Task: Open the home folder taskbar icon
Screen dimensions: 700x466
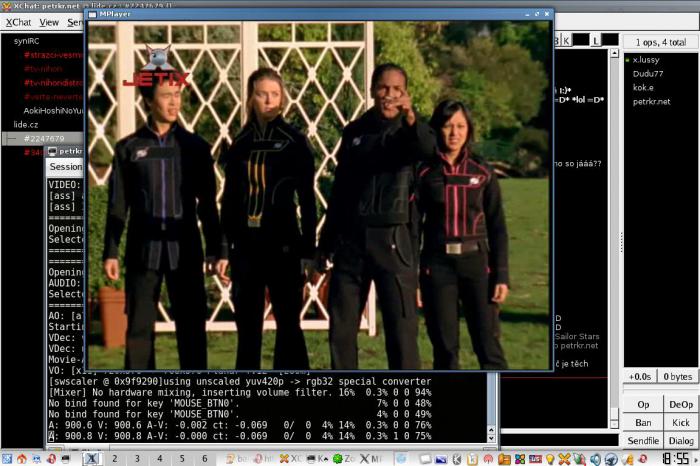Action: point(21,458)
